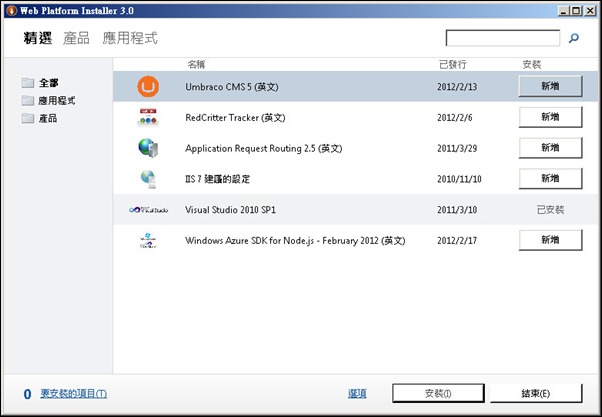602x417 pixels.
Task: Click the search magnifier icon
Action: pyautogui.click(x=574, y=39)
